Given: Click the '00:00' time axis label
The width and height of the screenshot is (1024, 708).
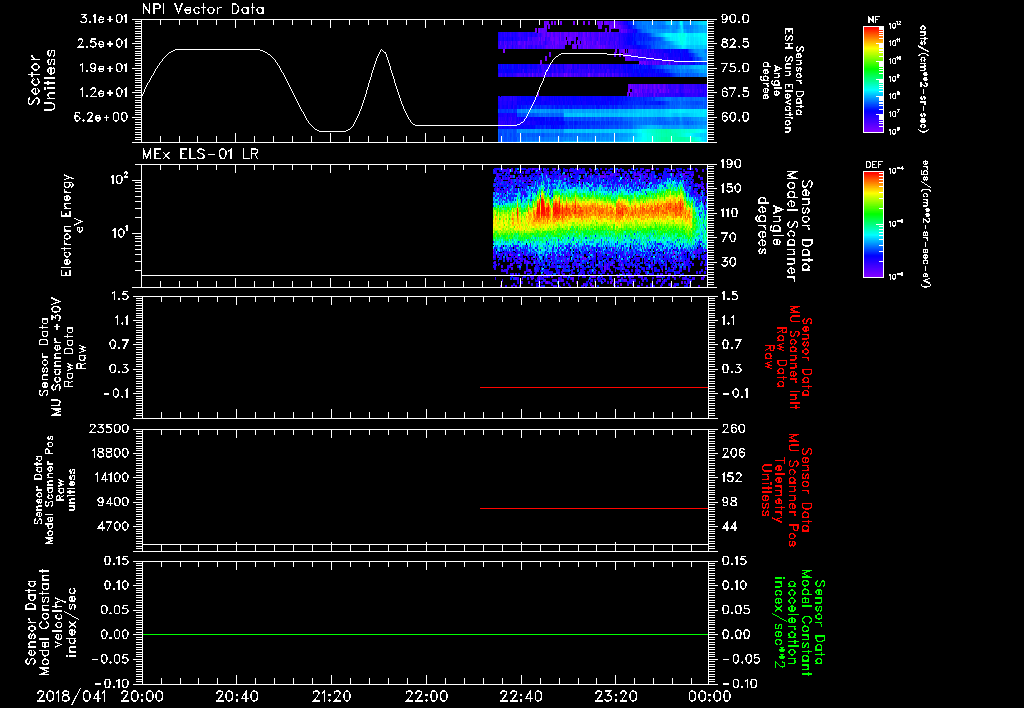Looking at the screenshot, I should [x=710, y=696].
